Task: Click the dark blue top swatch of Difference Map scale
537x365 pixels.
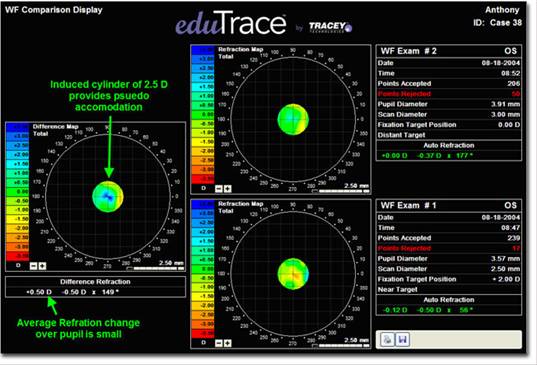Action: pyautogui.click(x=17, y=127)
